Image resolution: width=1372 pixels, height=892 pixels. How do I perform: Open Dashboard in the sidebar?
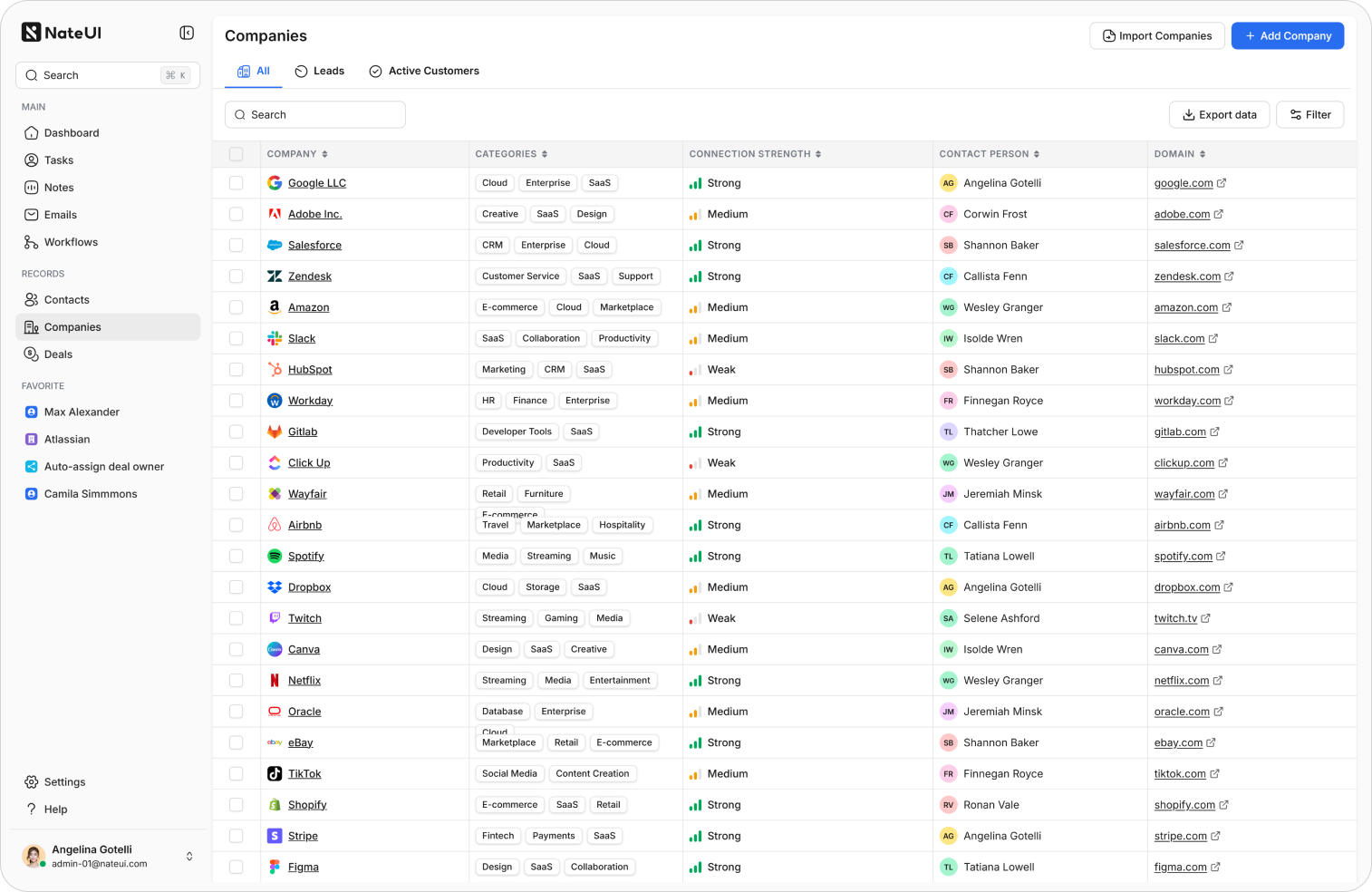[x=108, y=133]
